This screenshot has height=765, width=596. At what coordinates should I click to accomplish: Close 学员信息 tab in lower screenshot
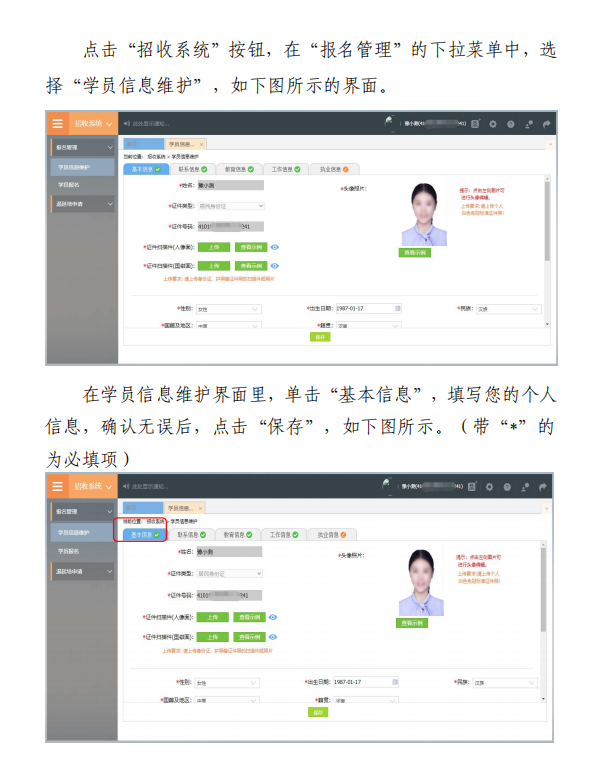tap(200, 508)
